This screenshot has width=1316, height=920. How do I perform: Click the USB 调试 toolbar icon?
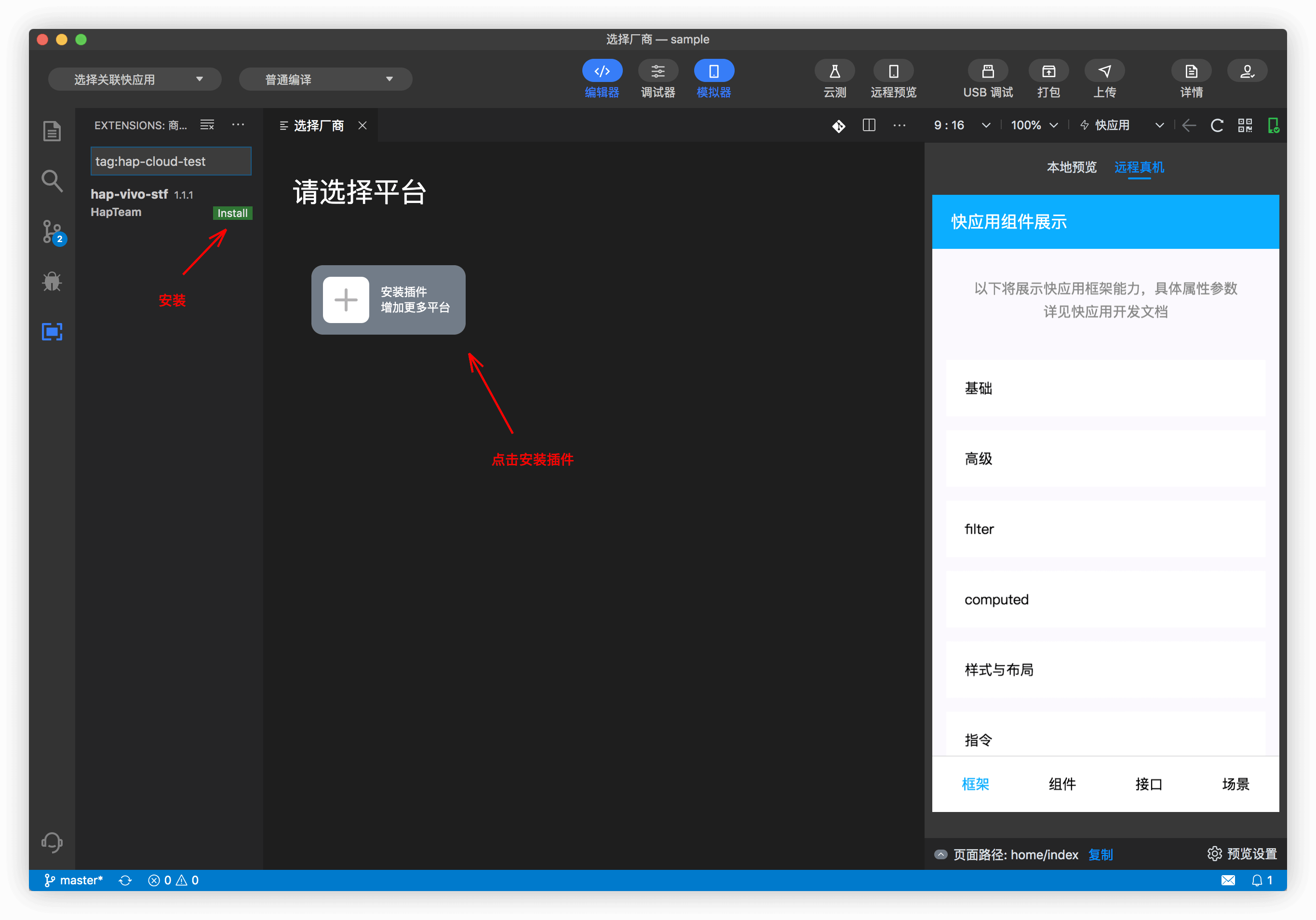pyautogui.click(x=987, y=72)
